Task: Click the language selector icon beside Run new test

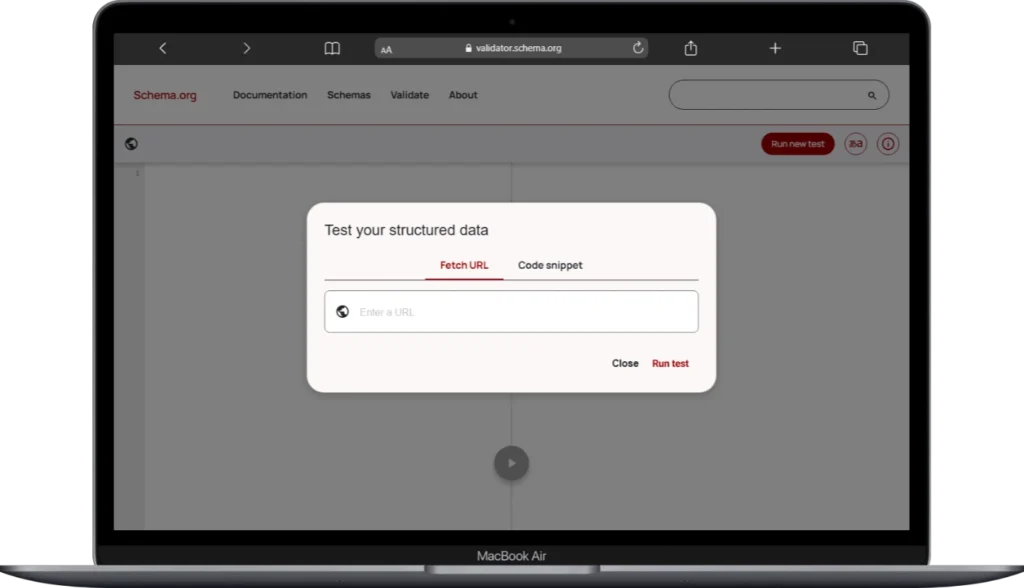Action: click(x=856, y=144)
